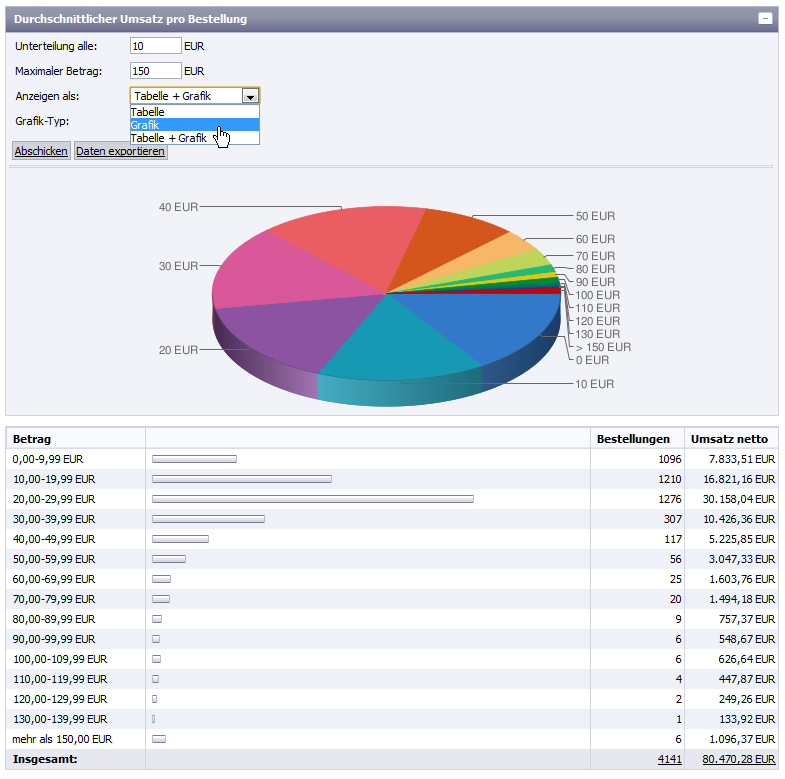The image size is (785, 779).
Task: Click revenue value 7.833,51 EUR
Action: click(x=741, y=459)
